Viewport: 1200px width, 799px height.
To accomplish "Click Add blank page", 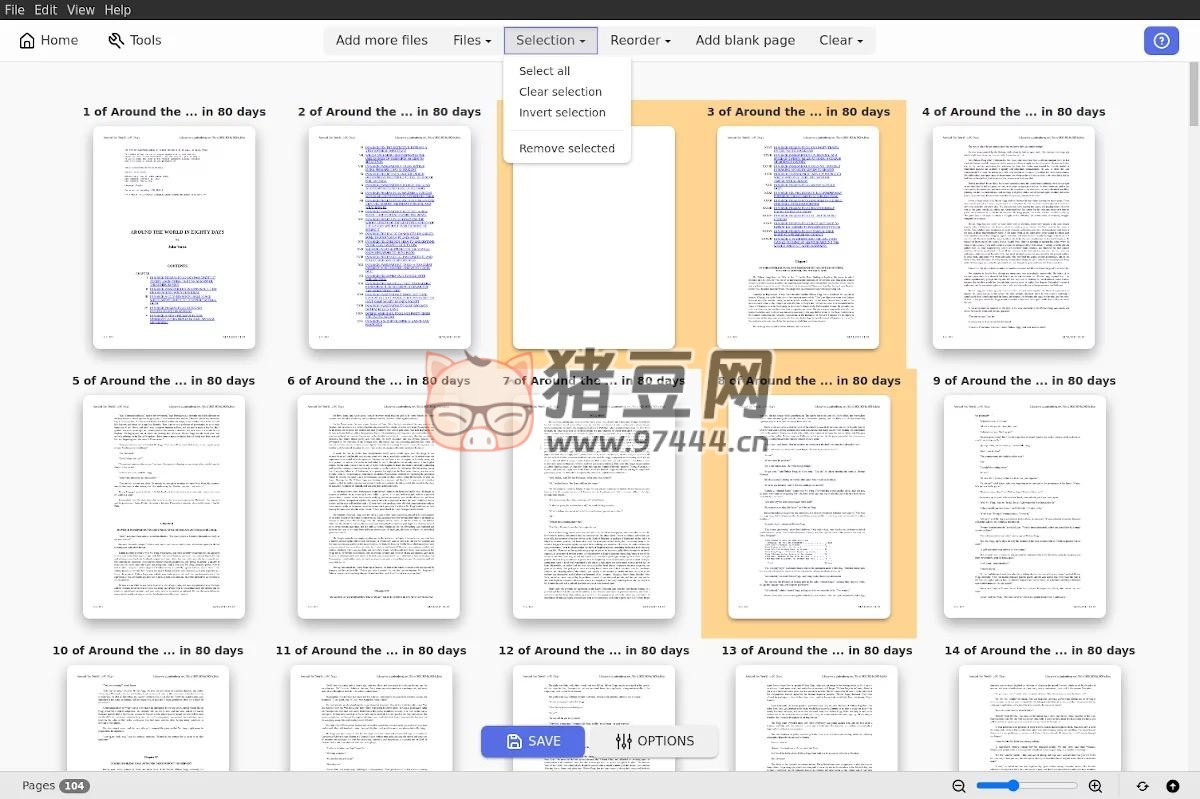I will tap(745, 41).
